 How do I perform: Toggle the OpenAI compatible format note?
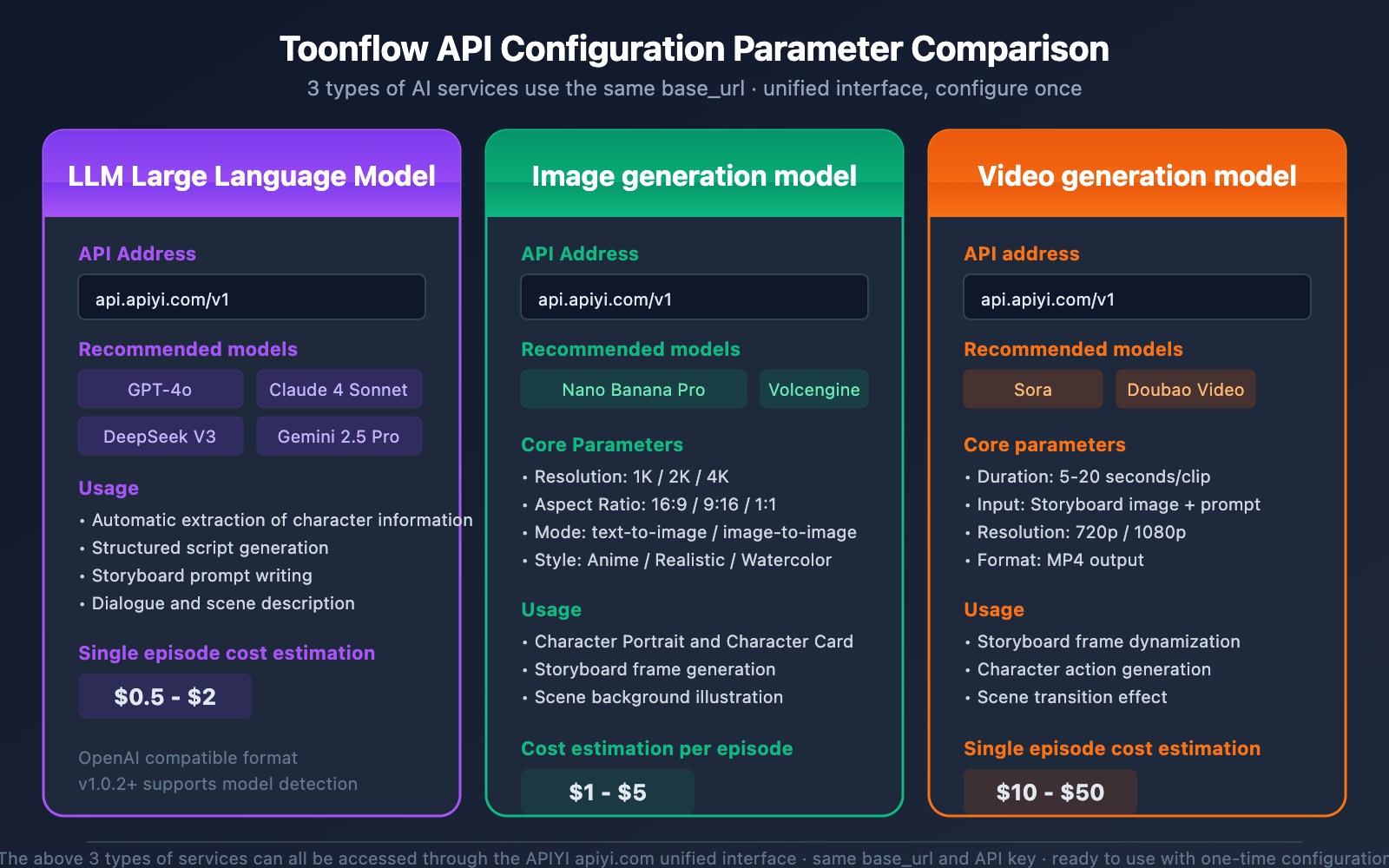(187, 758)
